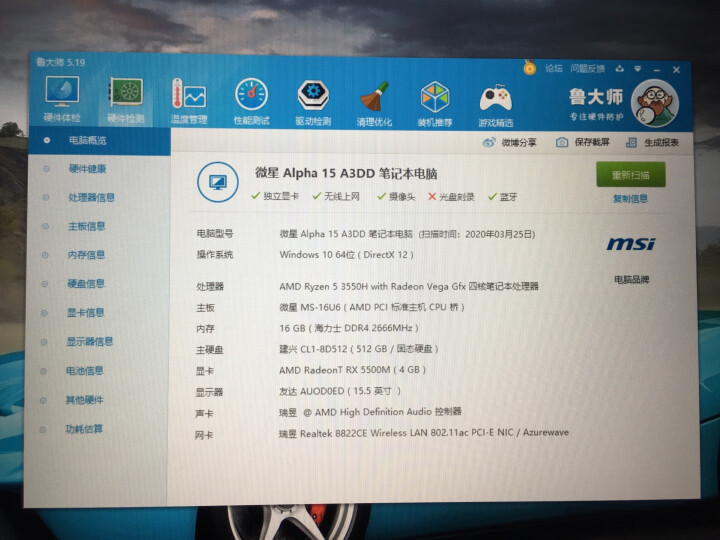Click 保存截屏 save screenshot
720x540 pixels.
point(583,142)
